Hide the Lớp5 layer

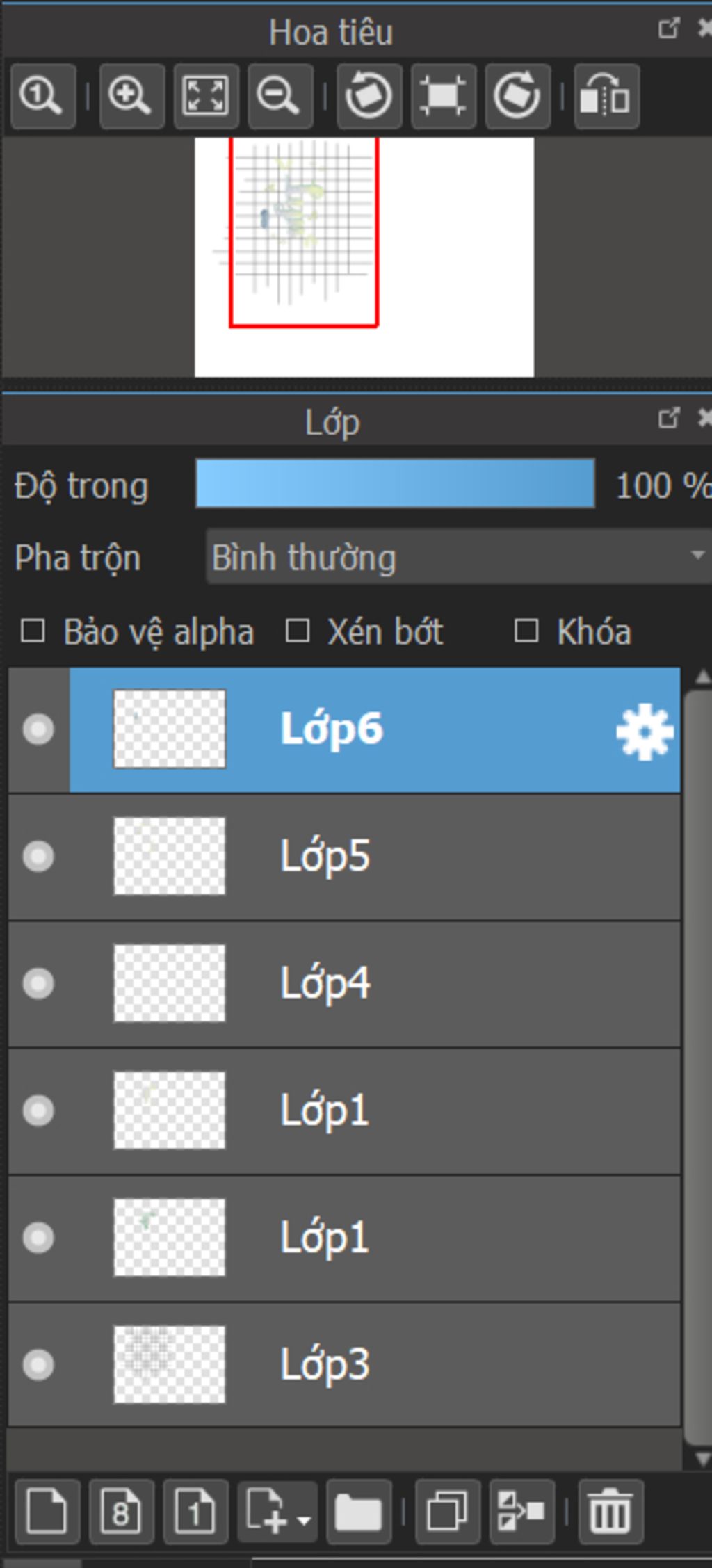(38, 856)
